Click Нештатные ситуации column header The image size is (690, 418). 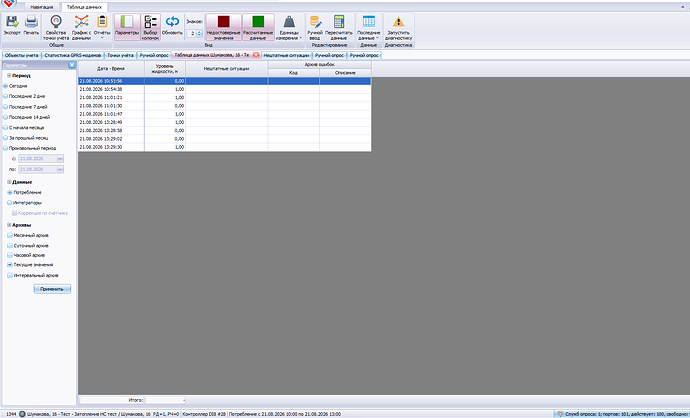(227, 69)
